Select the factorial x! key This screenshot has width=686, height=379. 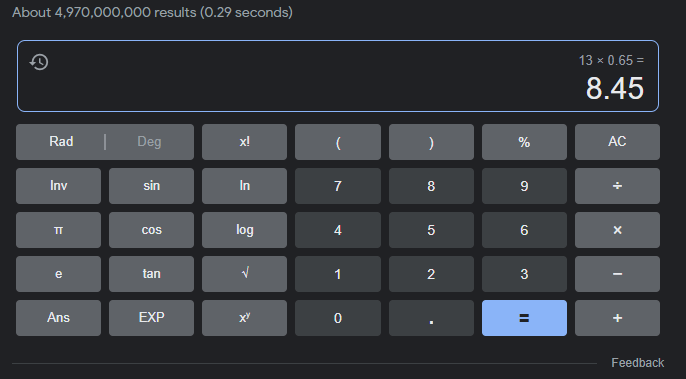tap(245, 142)
